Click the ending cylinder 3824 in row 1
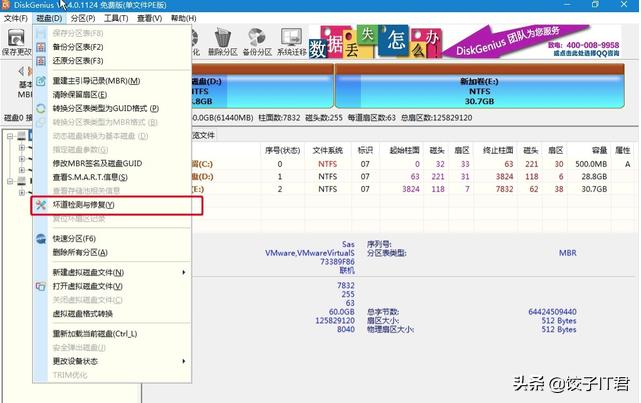The height and width of the screenshot is (403, 641). coord(504,177)
